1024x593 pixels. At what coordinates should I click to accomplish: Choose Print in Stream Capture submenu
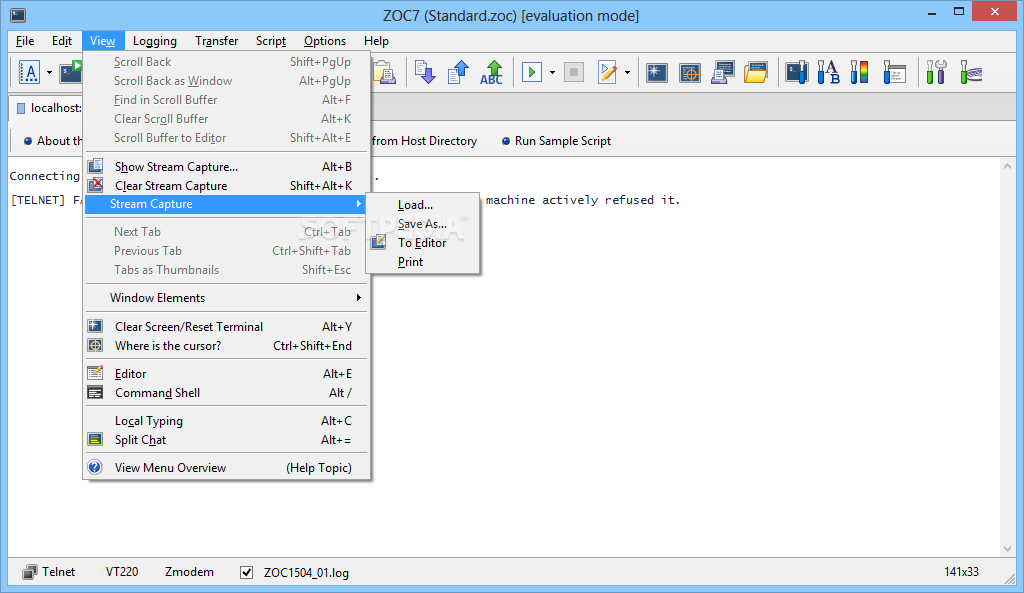(x=422, y=261)
